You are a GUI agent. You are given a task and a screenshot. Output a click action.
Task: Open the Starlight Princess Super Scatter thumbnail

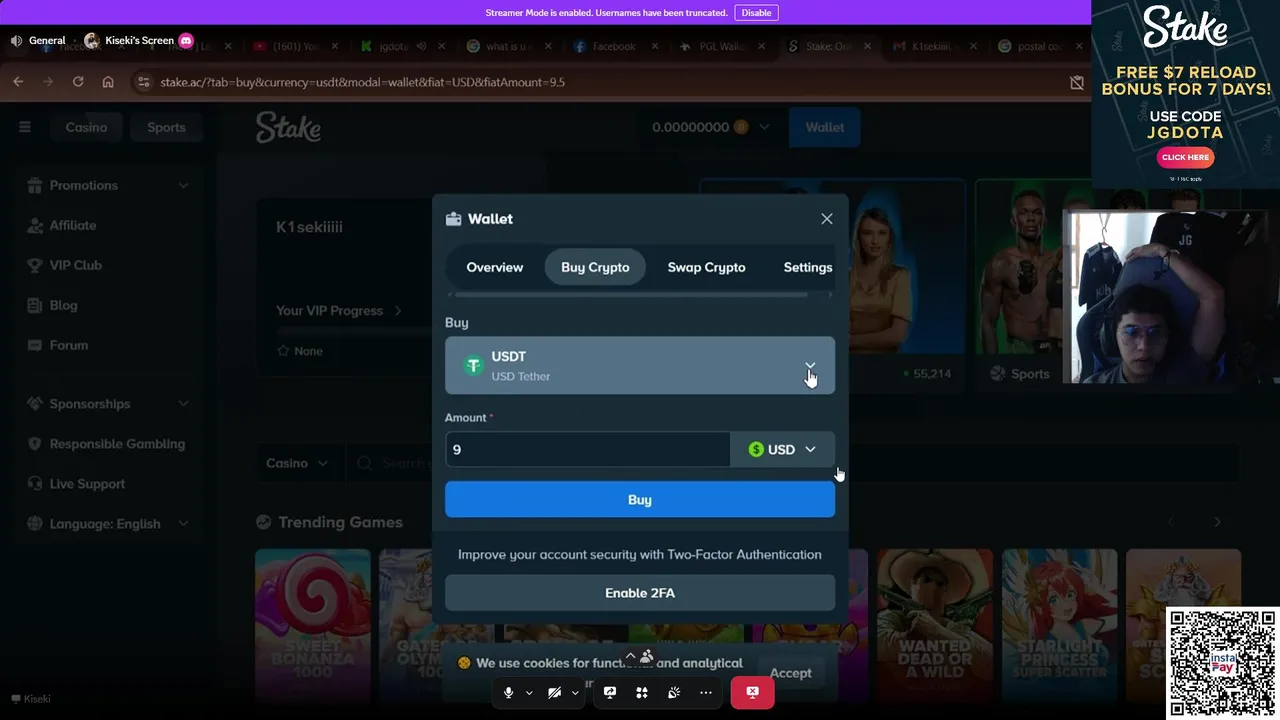[x=1059, y=625]
